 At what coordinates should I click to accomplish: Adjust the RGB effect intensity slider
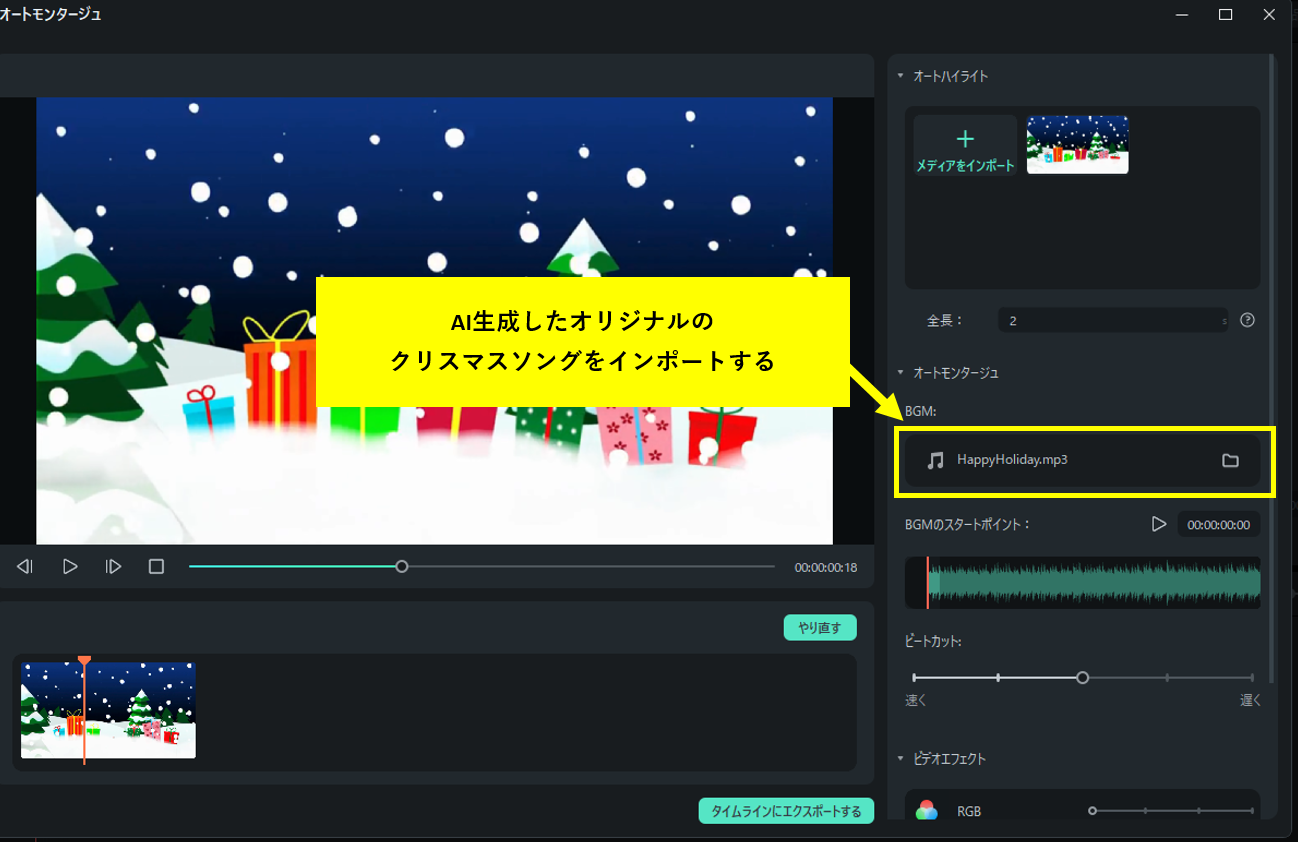tap(1095, 812)
